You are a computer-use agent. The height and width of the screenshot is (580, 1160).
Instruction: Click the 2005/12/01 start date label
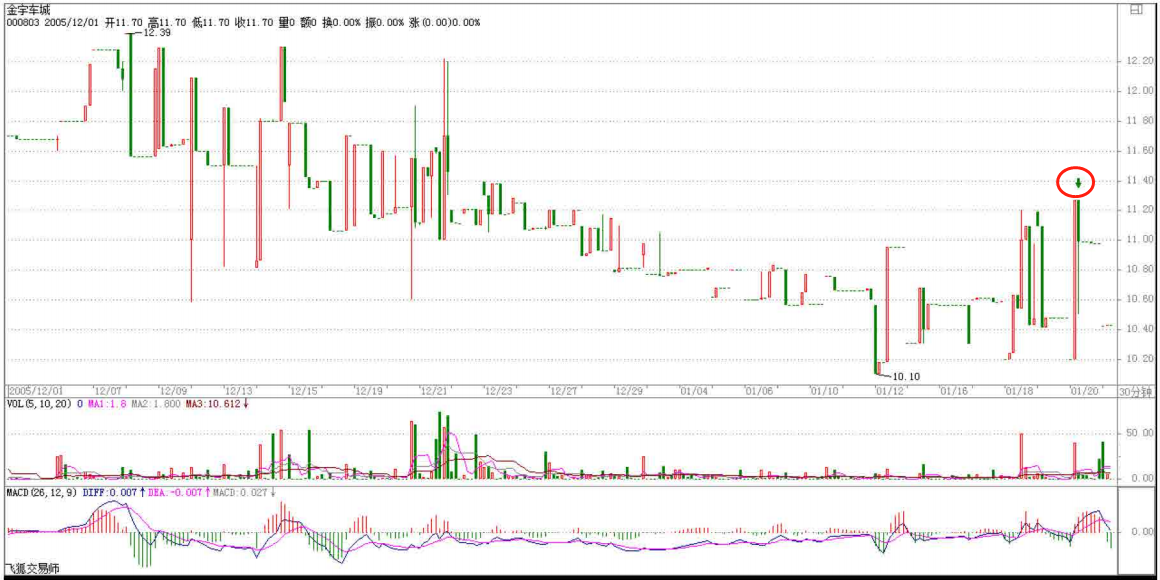pos(35,391)
